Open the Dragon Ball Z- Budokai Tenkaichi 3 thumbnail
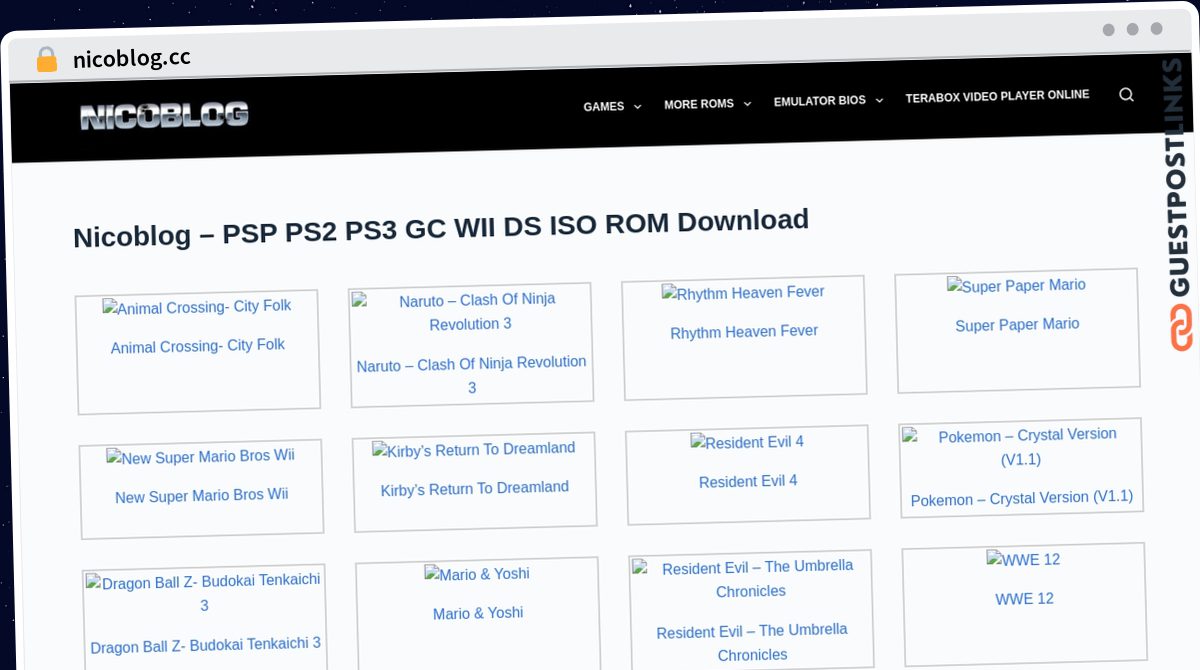1200x670 pixels. (x=203, y=593)
